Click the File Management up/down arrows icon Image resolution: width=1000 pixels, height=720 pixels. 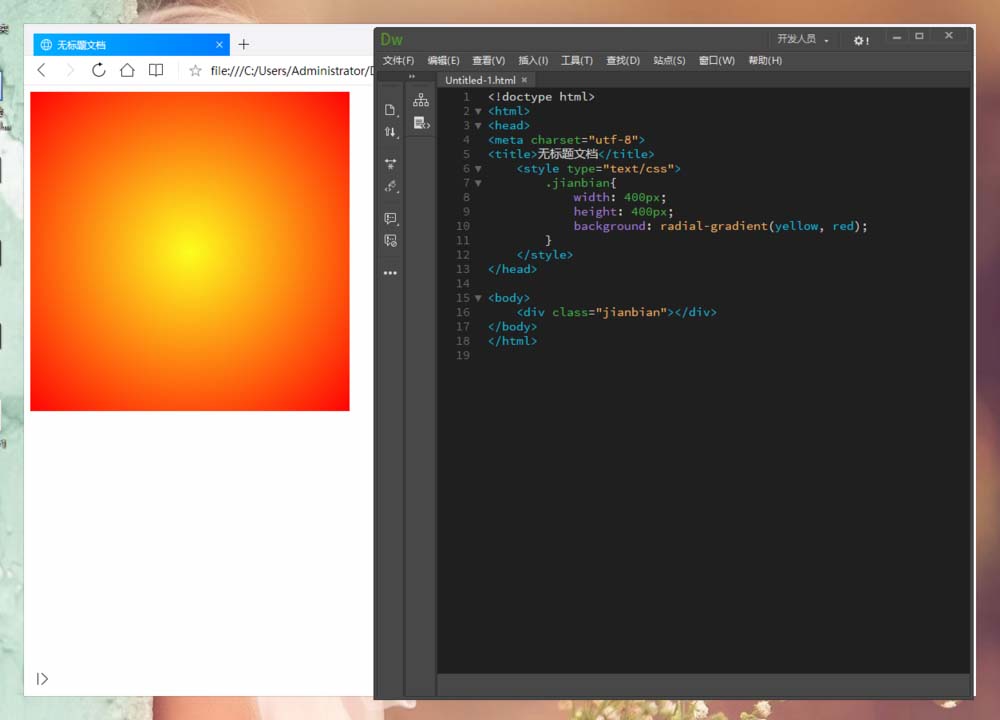tap(390, 132)
